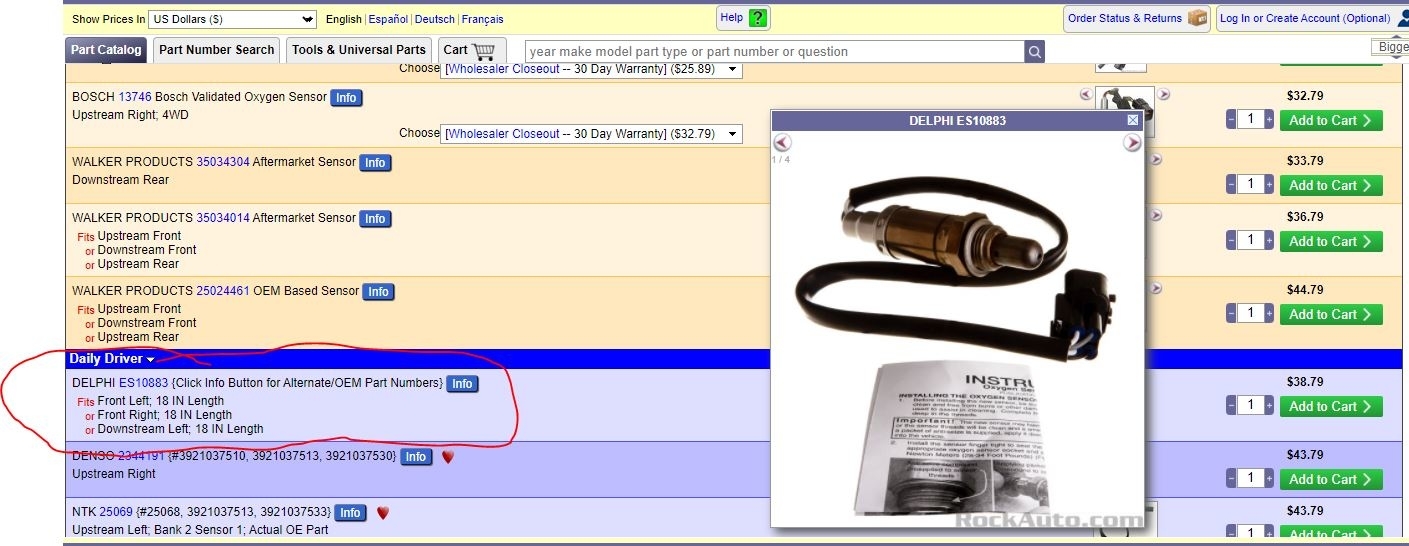
Task: Show previous image in DELPHI popup
Action: 782,142
